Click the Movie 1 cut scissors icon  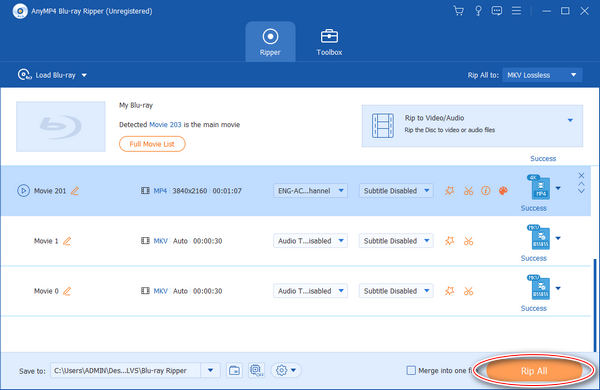pyautogui.click(x=468, y=241)
